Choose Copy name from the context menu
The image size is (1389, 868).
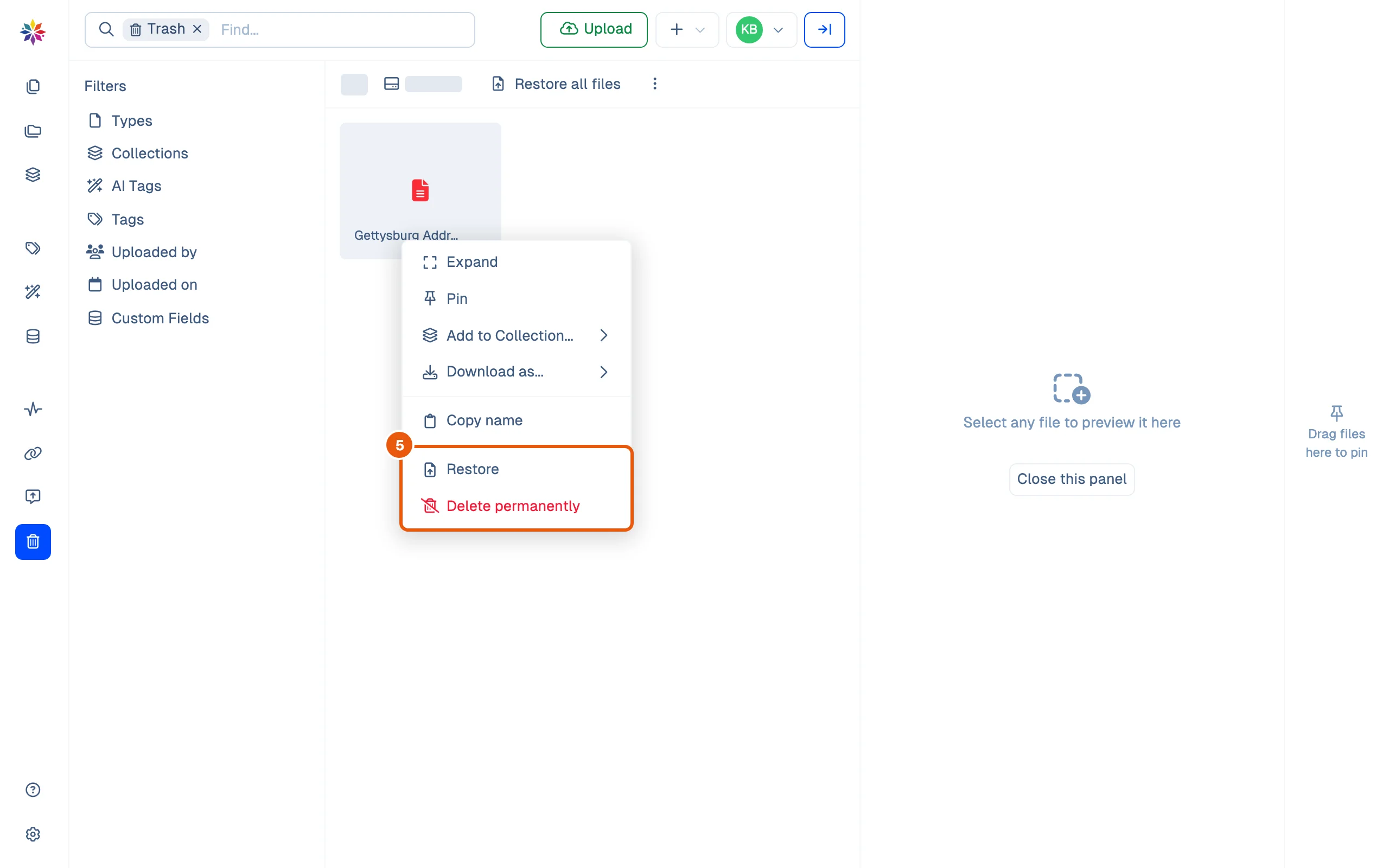point(516,421)
